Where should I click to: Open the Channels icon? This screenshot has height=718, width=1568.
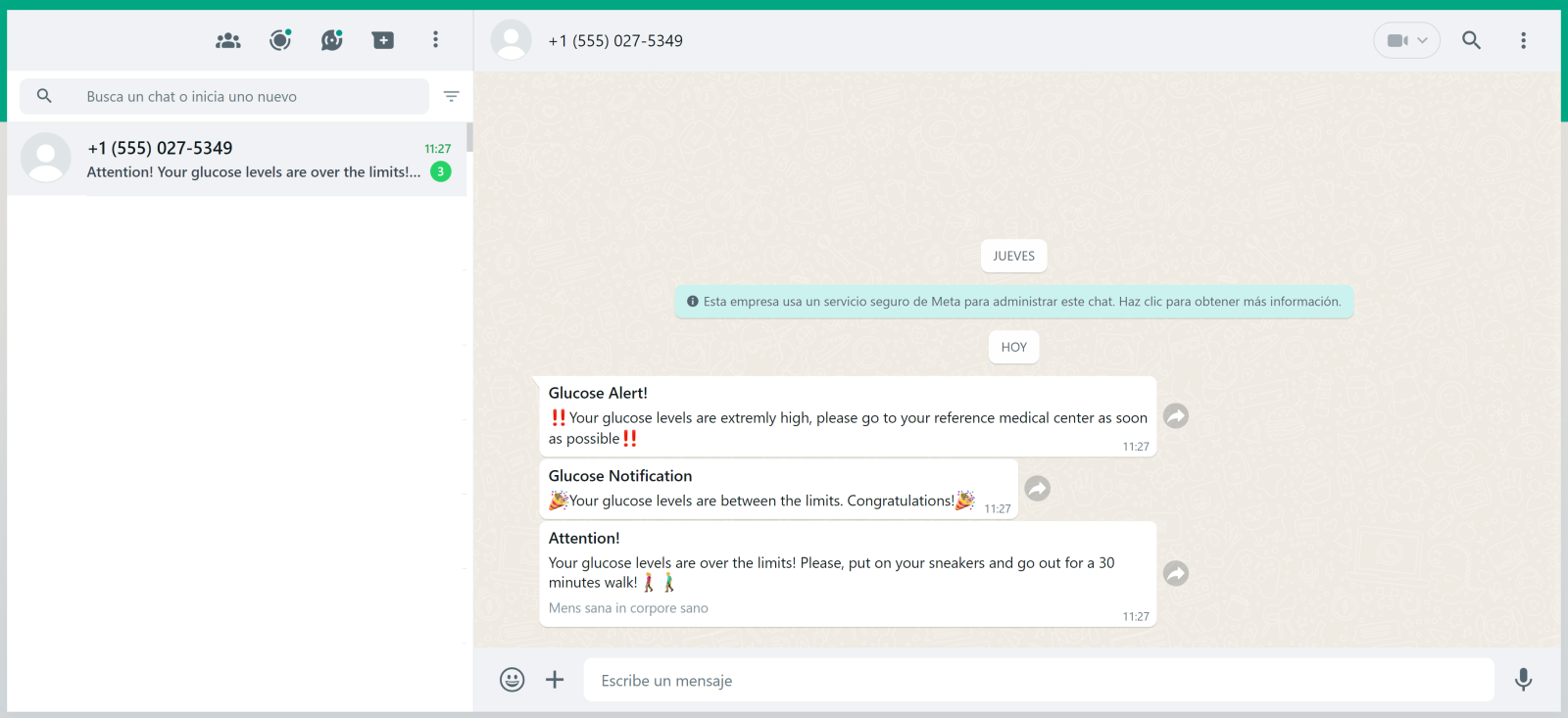332,40
